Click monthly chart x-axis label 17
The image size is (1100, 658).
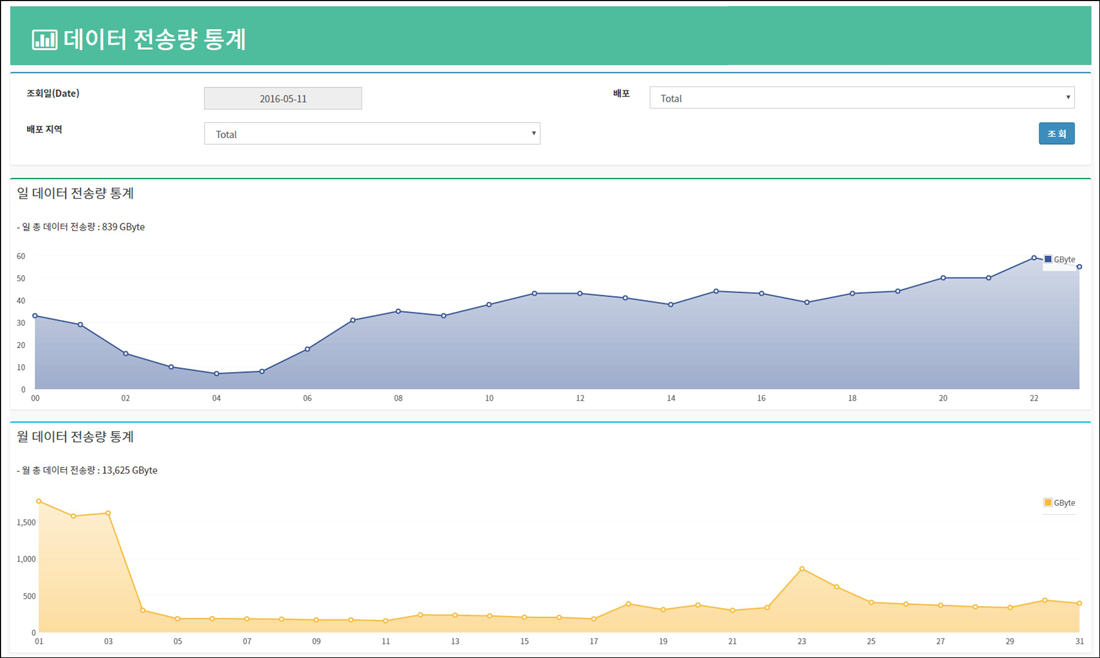[x=593, y=642]
